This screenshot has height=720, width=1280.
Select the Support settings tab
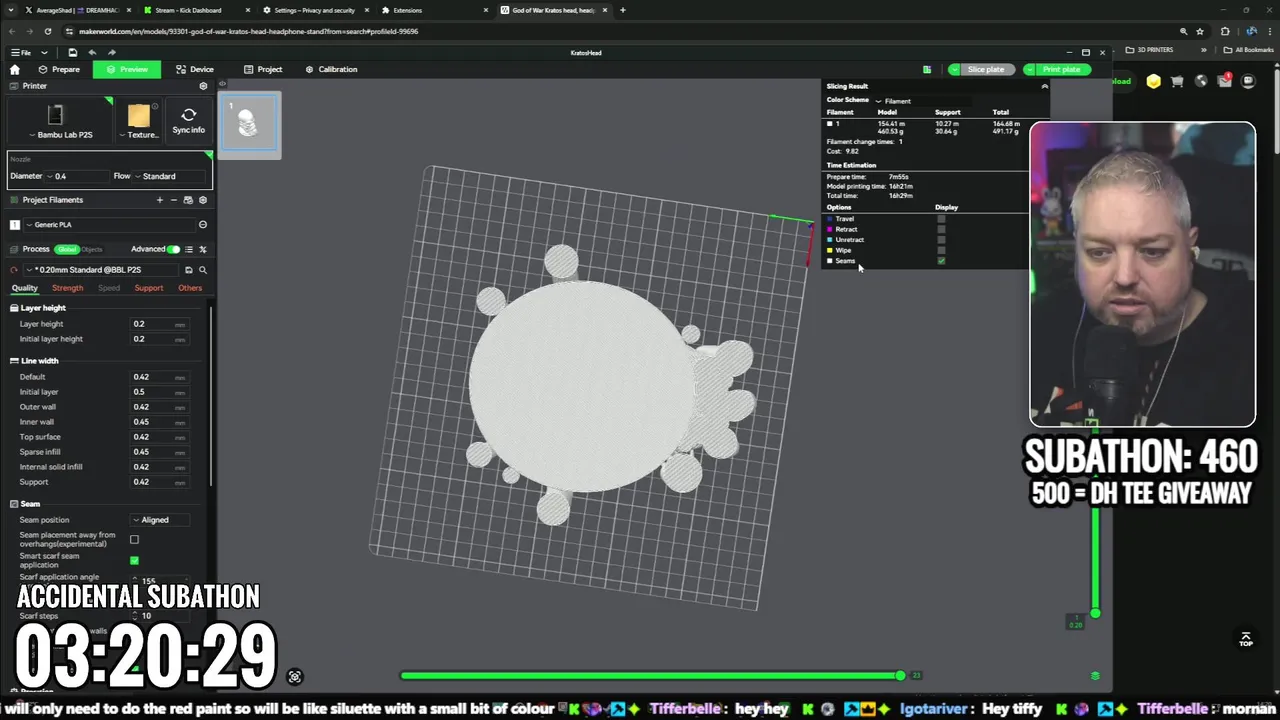pyautogui.click(x=149, y=288)
